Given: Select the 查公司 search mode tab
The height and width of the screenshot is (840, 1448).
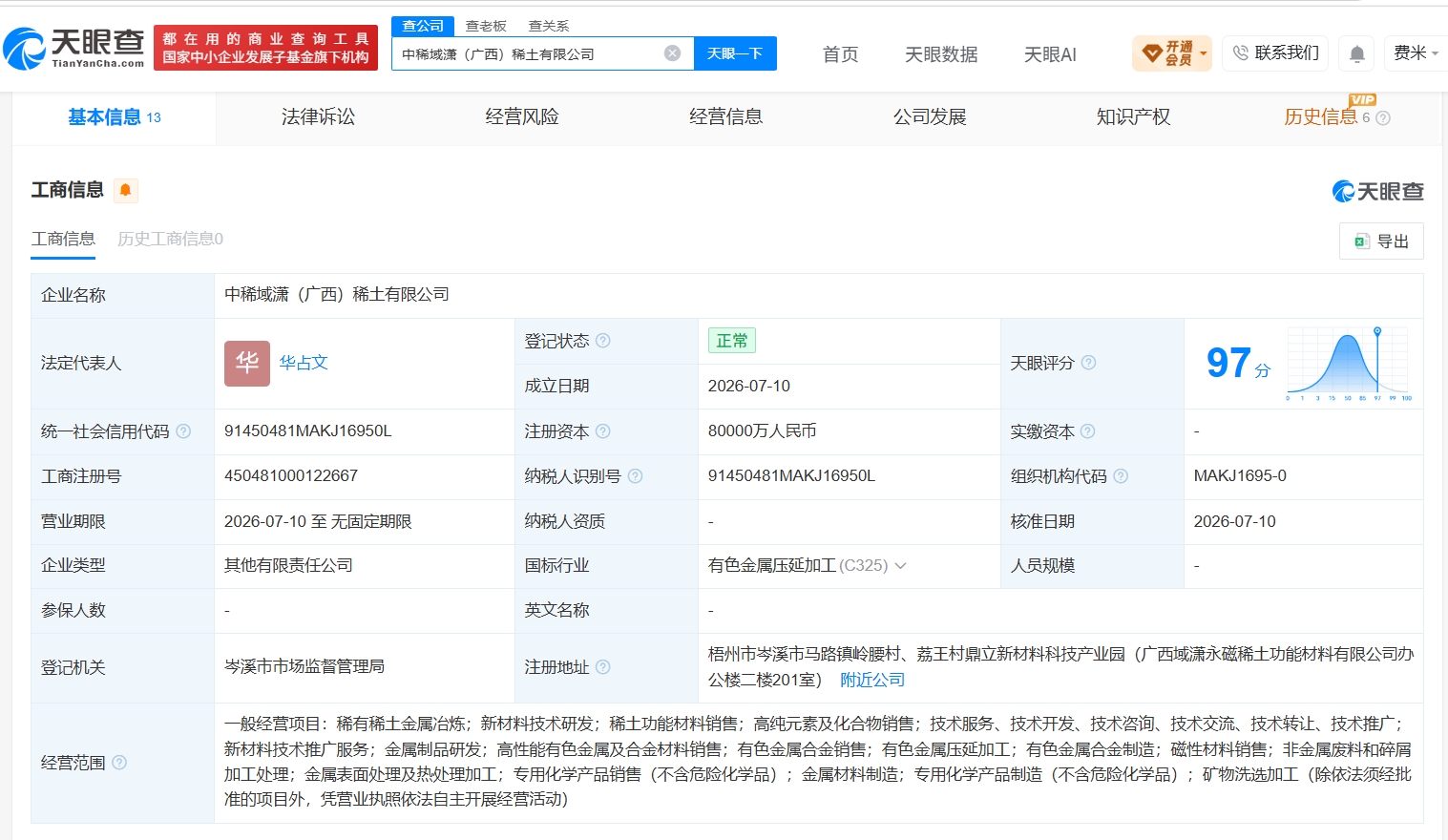Looking at the screenshot, I should click(423, 26).
